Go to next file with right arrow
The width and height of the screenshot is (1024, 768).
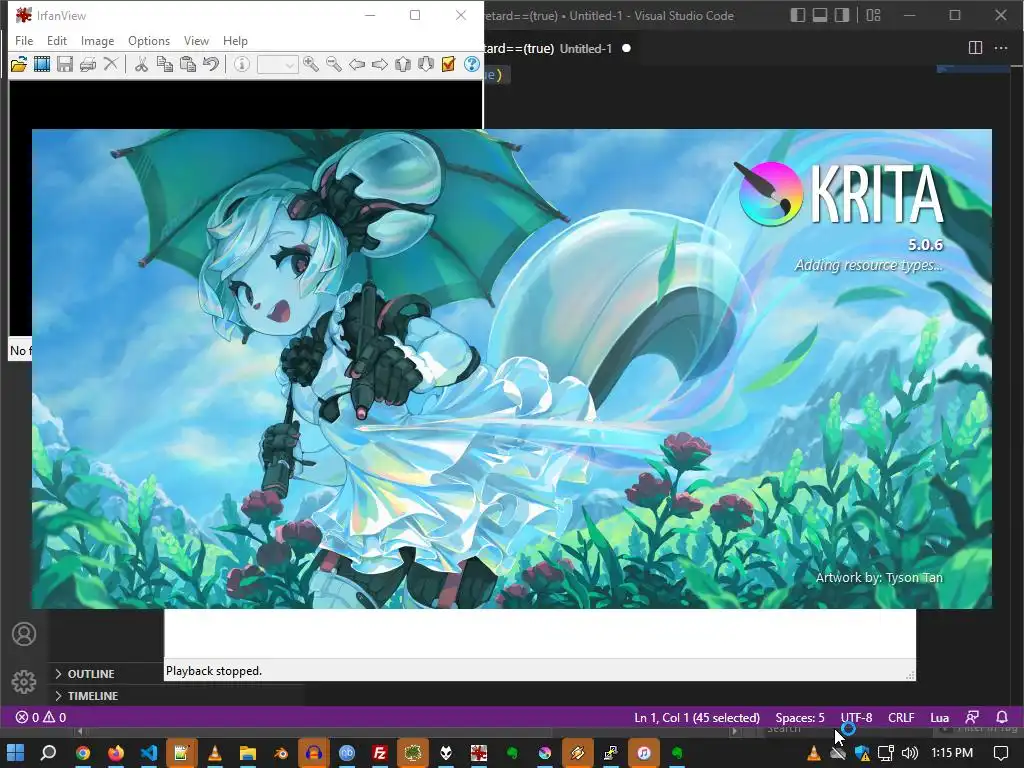point(379,64)
